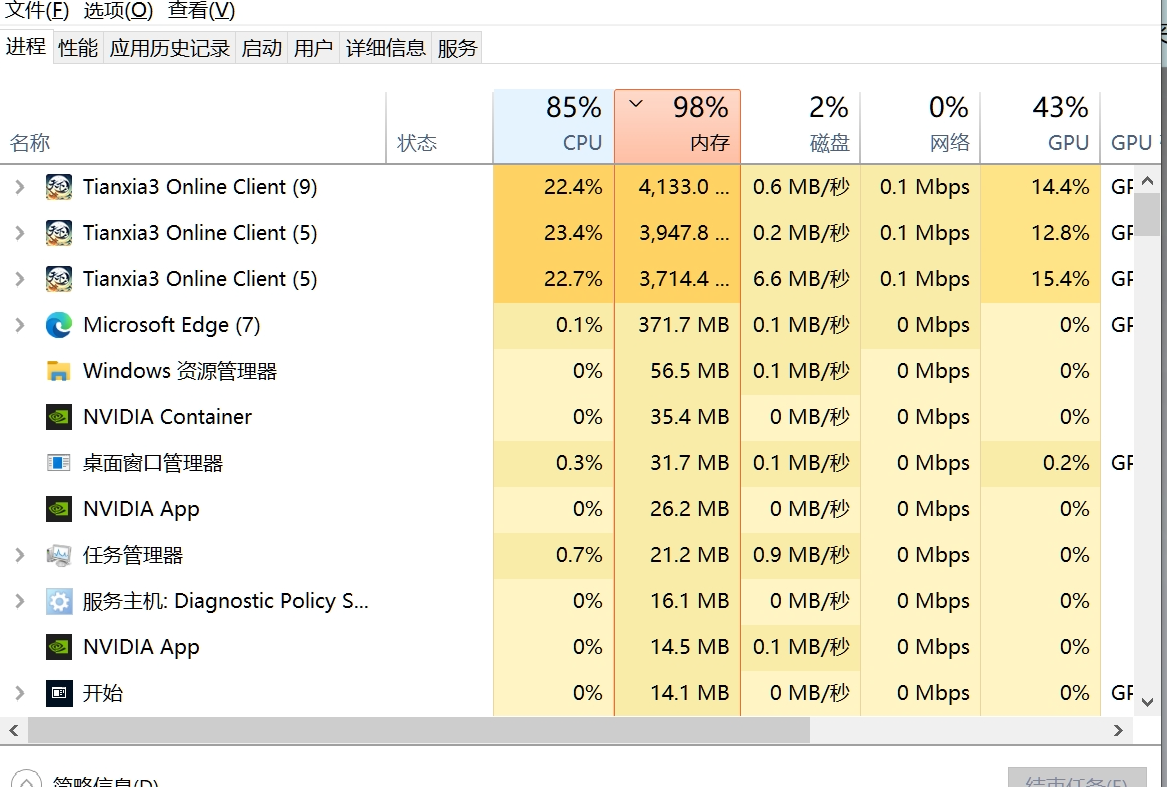Open the 查看(V) menu

tap(201, 11)
